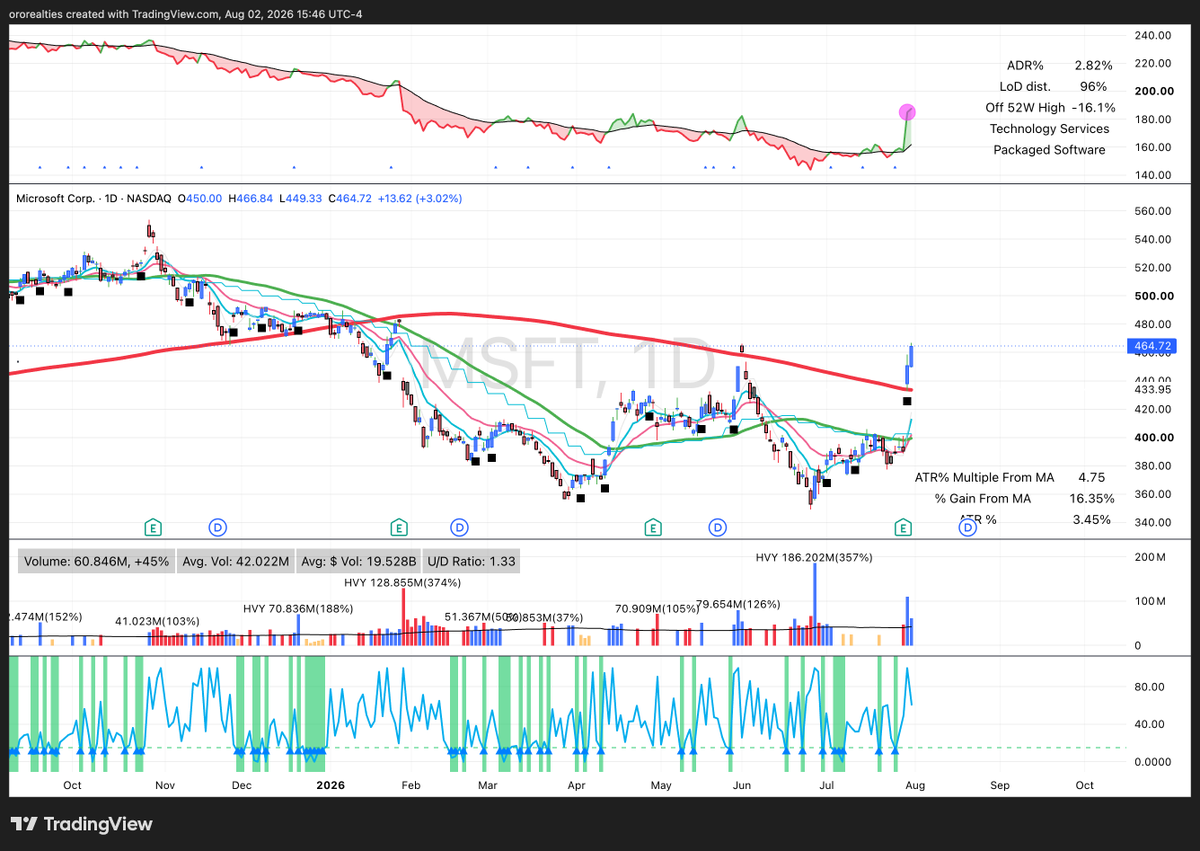1200x851 pixels.
Task: Click the 2026 label on the time axis
Action: 330,785
